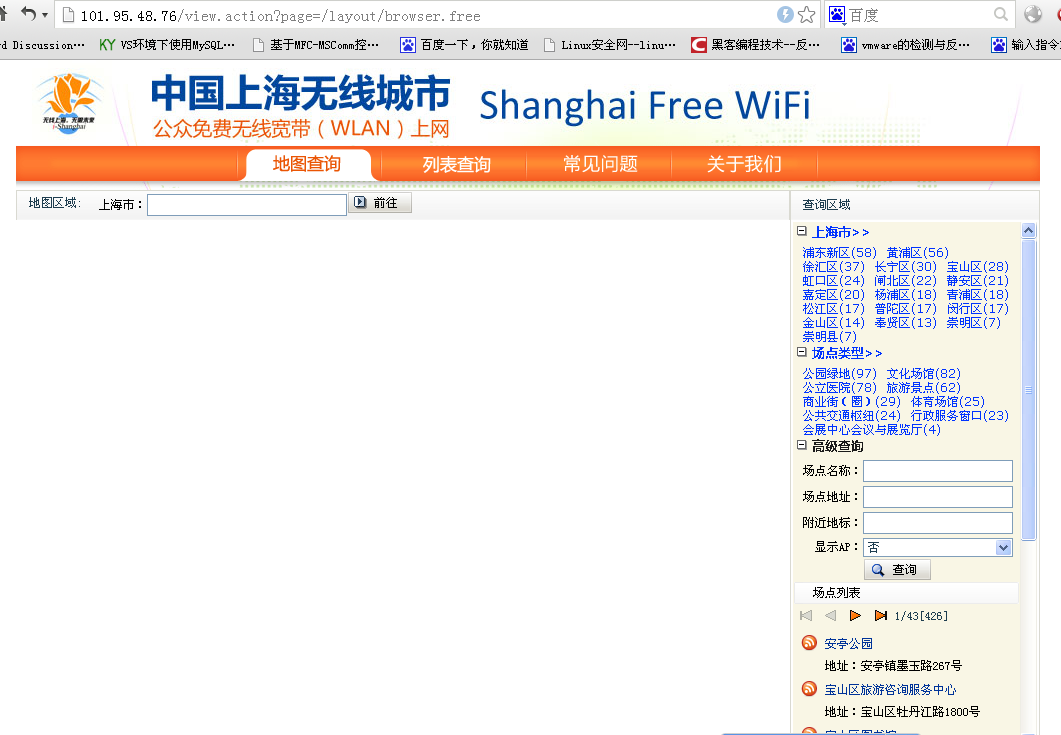Click the 场点地址 input field
This screenshot has height=735, width=1061.
click(938, 497)
